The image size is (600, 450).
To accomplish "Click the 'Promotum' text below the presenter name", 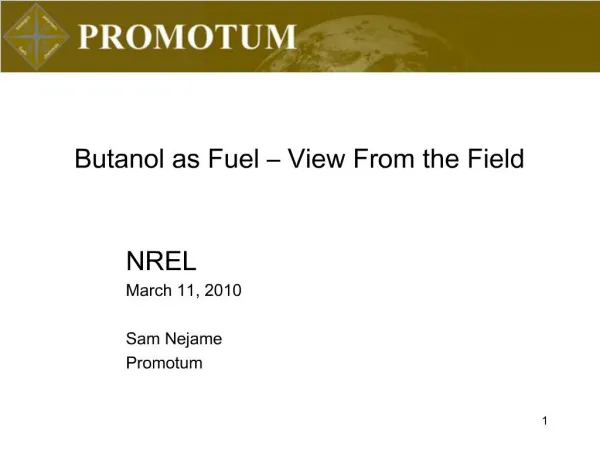I will pos(164,363).
